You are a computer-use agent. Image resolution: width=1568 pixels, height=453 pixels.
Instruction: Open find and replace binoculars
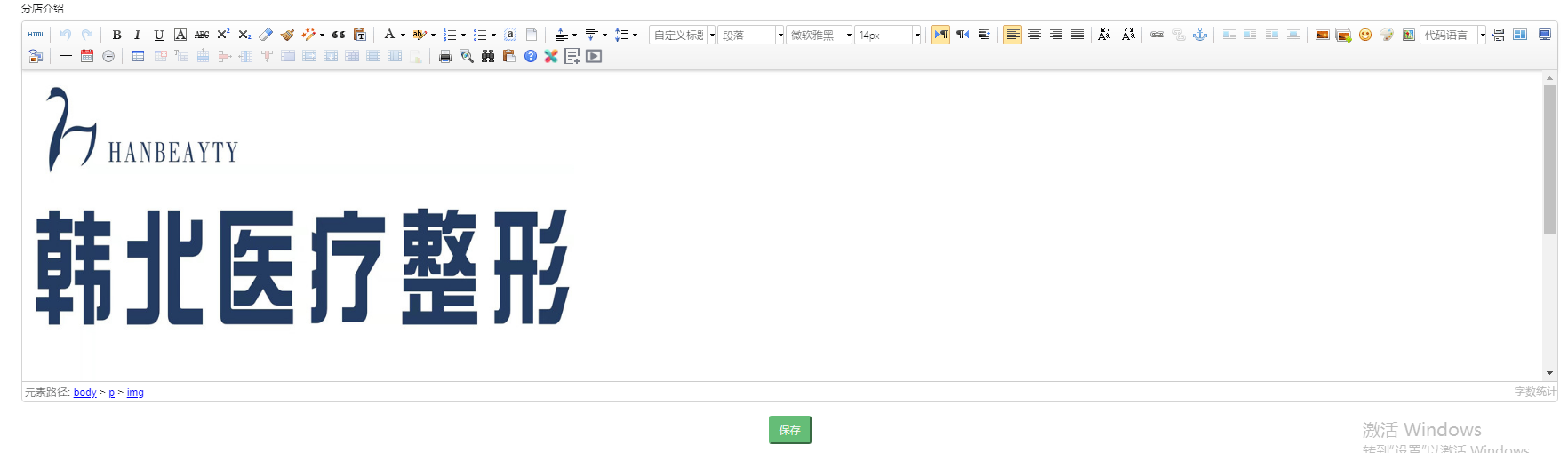click(x=488, y=56)
